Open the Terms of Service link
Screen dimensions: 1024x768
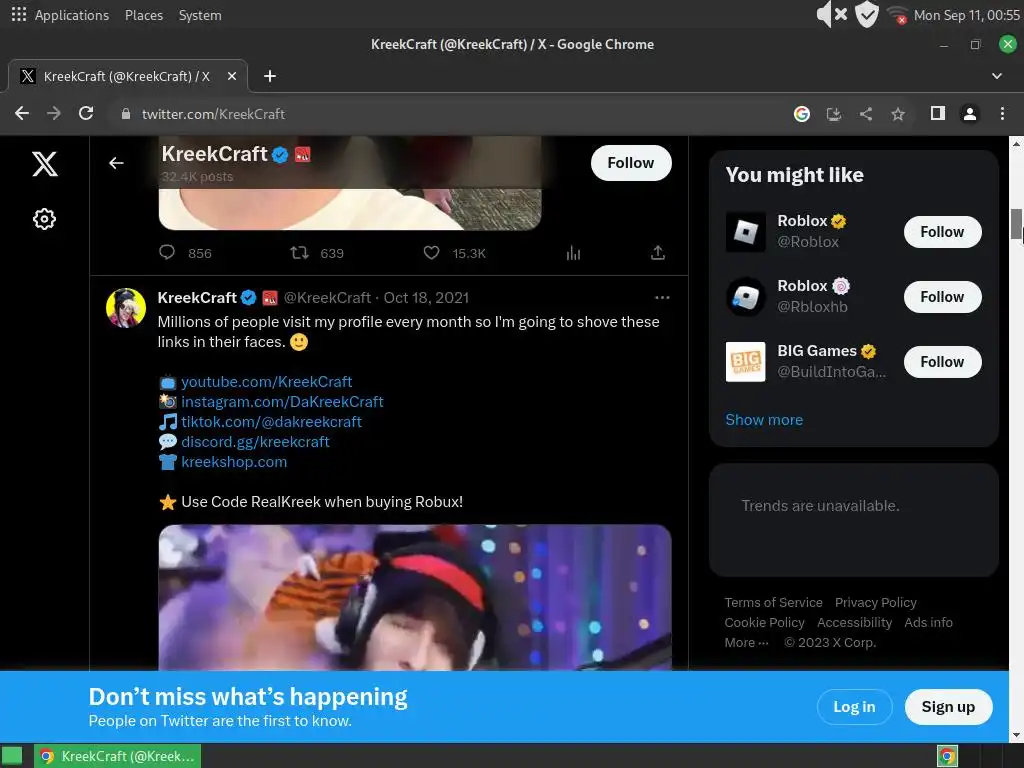[x=773, y=603]
